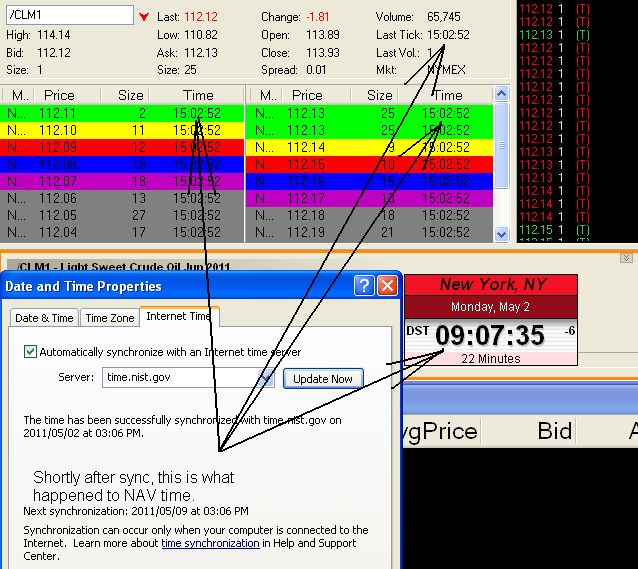The image size is (638, 569).
Task: Select the bid row at 112.04
Action: coord(122,232)
